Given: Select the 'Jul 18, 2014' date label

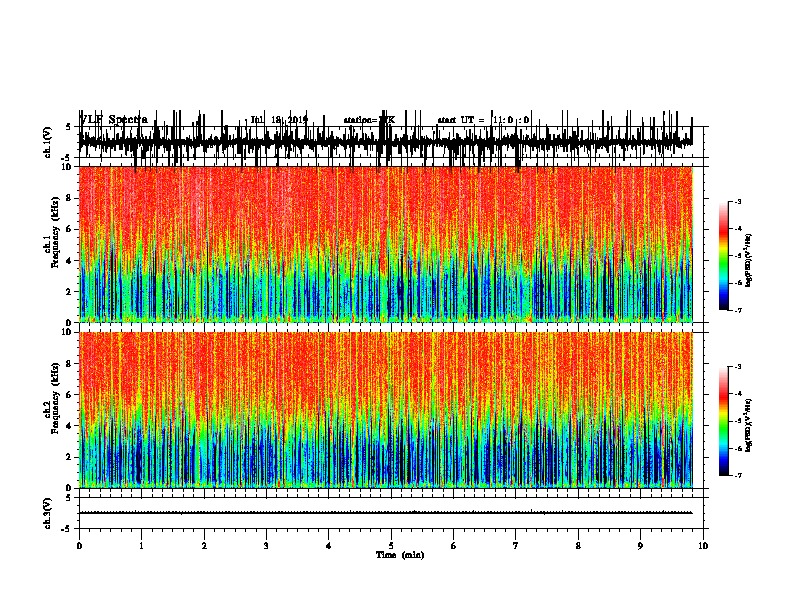Looking at the screenshot, I should tap(279, 120).
